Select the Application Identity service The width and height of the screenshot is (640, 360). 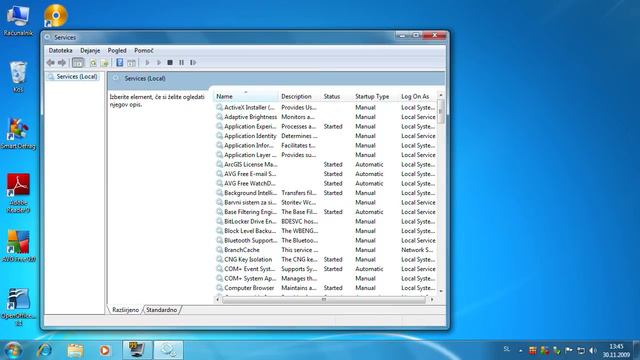pos(325,136)
